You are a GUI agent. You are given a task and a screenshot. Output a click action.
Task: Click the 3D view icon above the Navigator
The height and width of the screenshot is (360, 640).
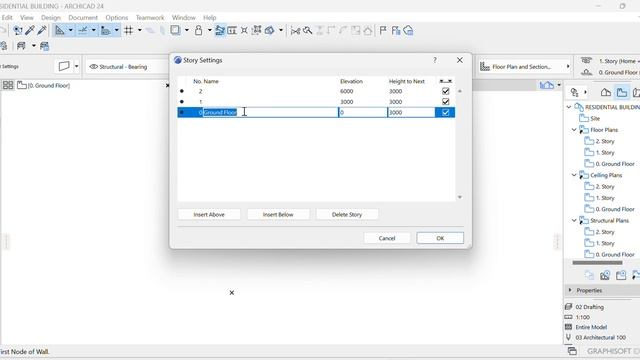(547, 85)
